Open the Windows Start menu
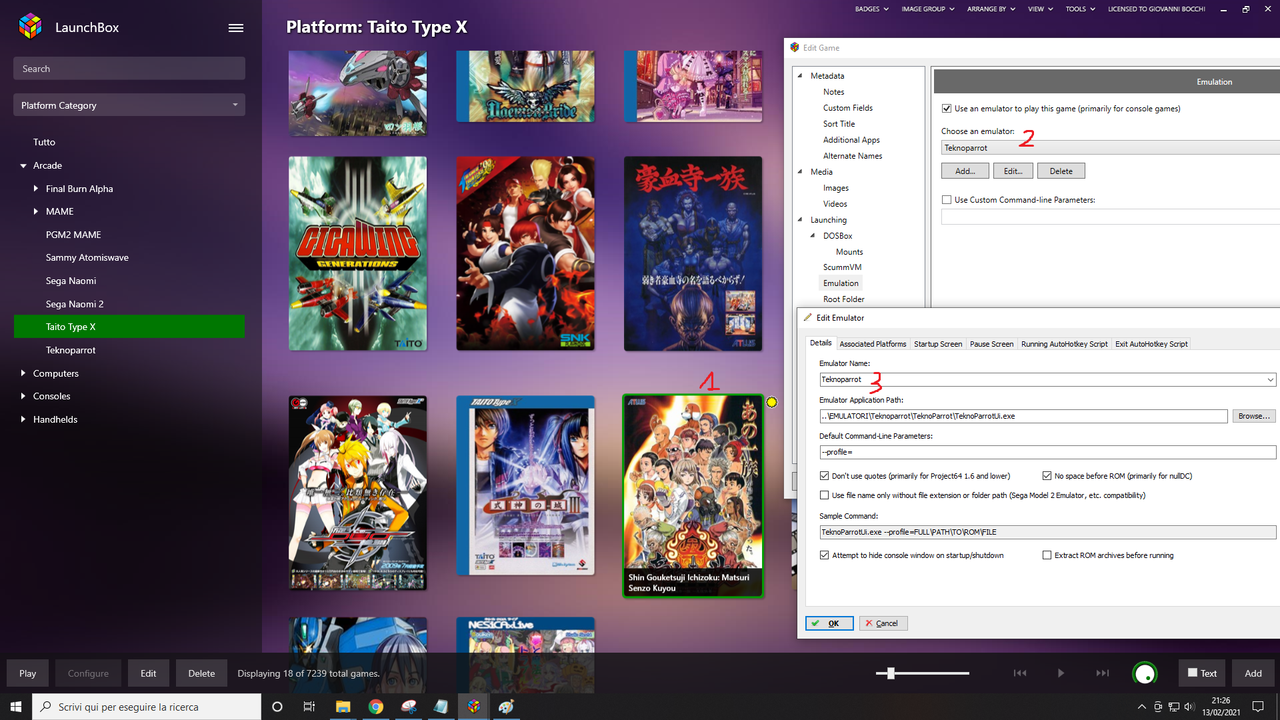The height and width of the screenshot is (720, 1280). click(x=16, y=707)
